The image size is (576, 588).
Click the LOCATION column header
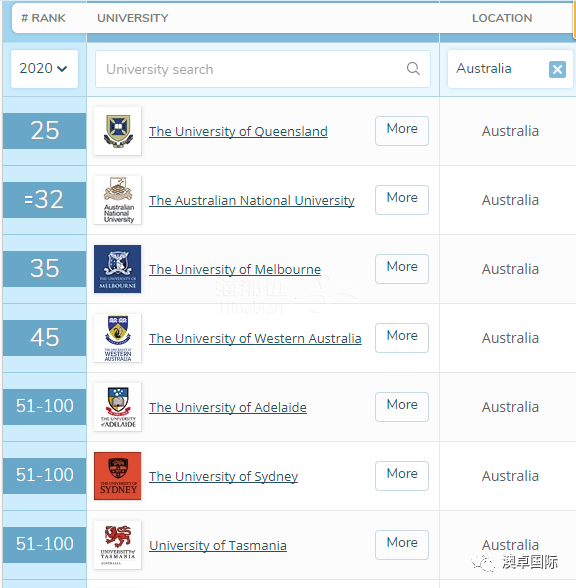pyautogui.click(x=502, y=18)
